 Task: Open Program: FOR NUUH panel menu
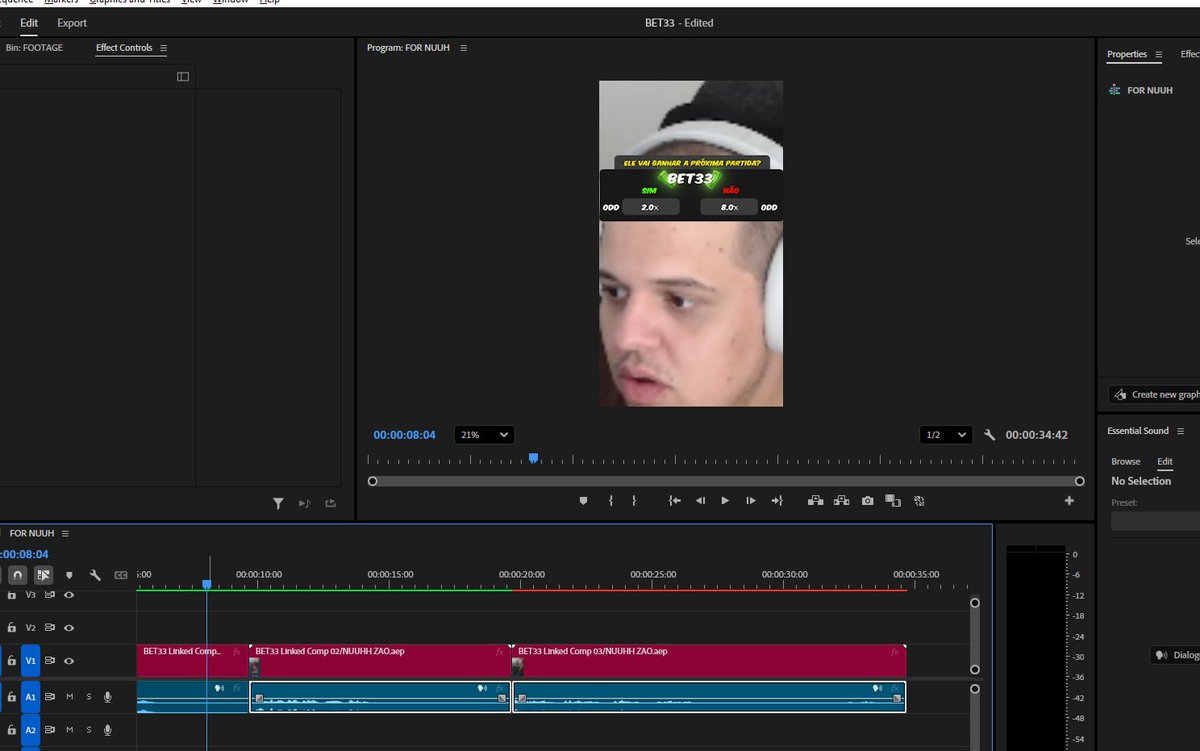[463, 48]
